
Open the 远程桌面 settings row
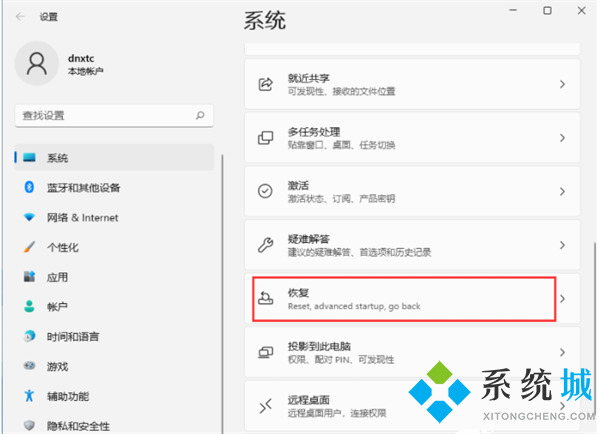click(x=412, y=406)
